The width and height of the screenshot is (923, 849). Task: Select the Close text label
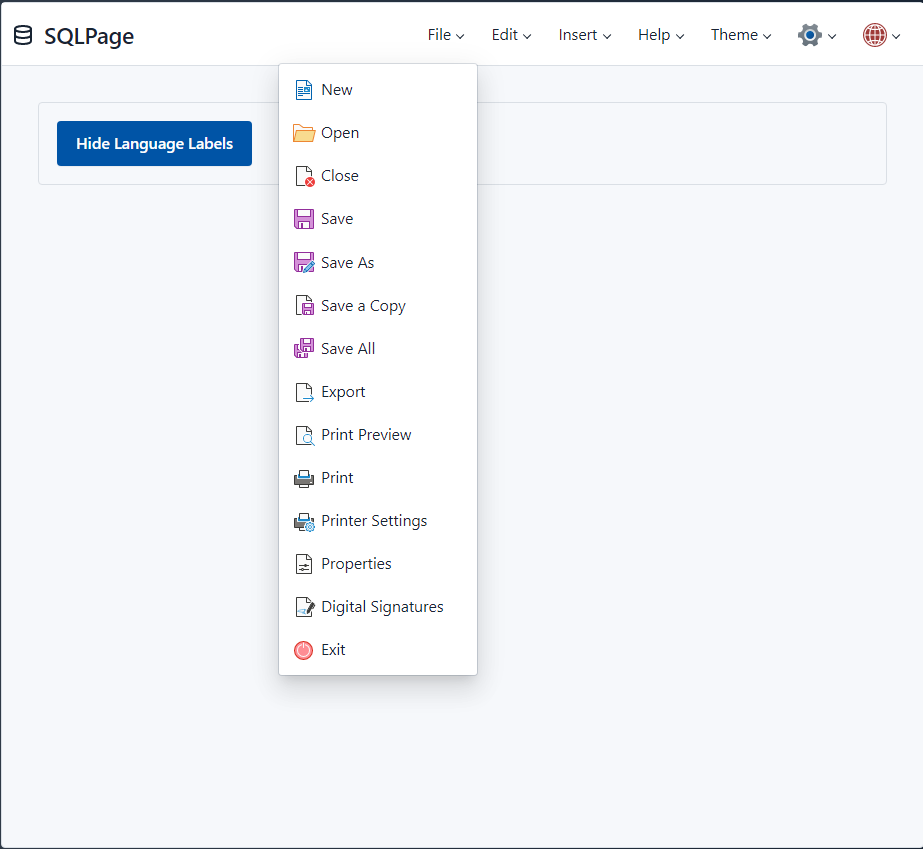click(340, 176)
